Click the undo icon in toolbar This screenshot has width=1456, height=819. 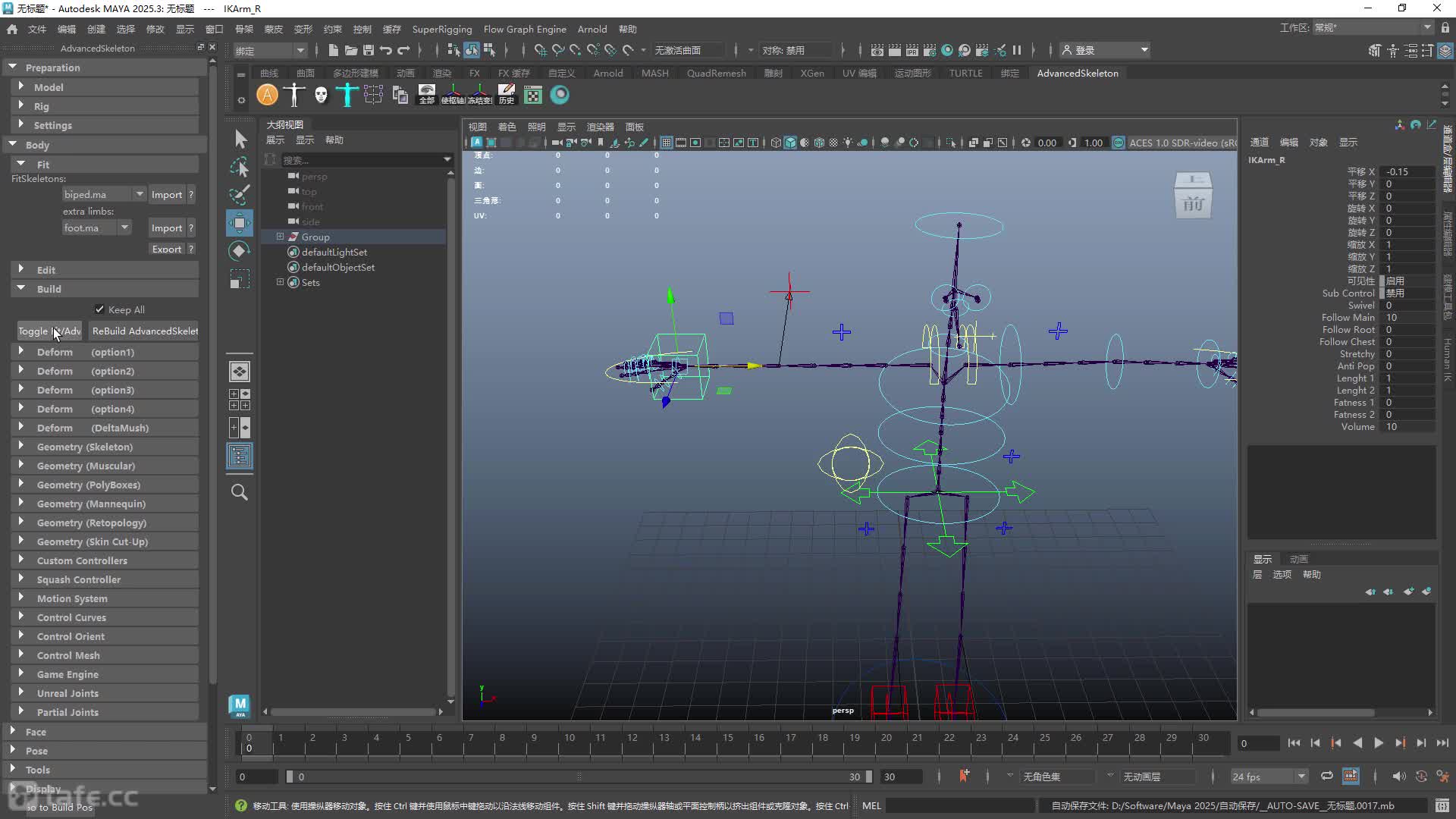click(386, 50)
